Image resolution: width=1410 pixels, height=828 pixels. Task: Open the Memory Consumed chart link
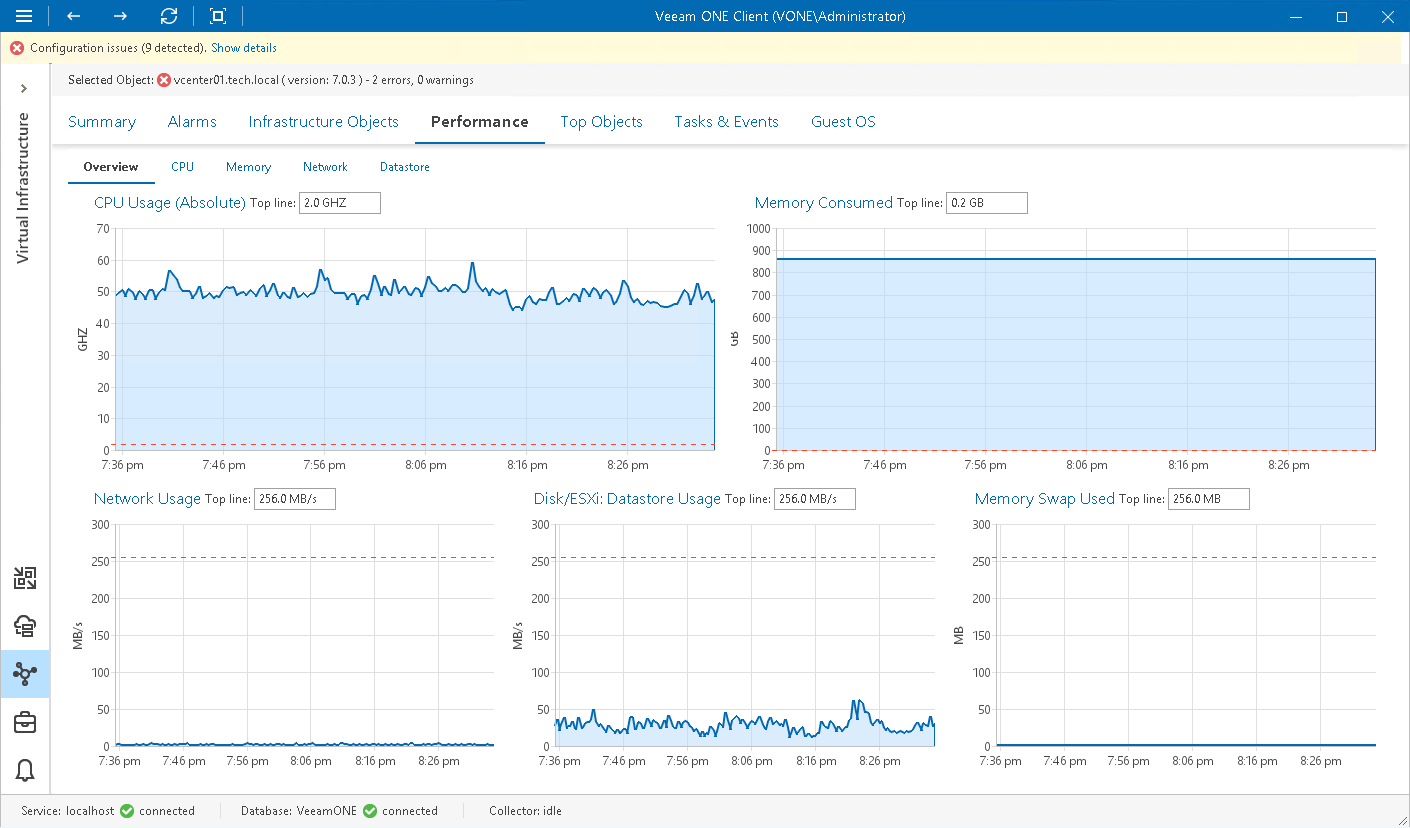point(824,203)
